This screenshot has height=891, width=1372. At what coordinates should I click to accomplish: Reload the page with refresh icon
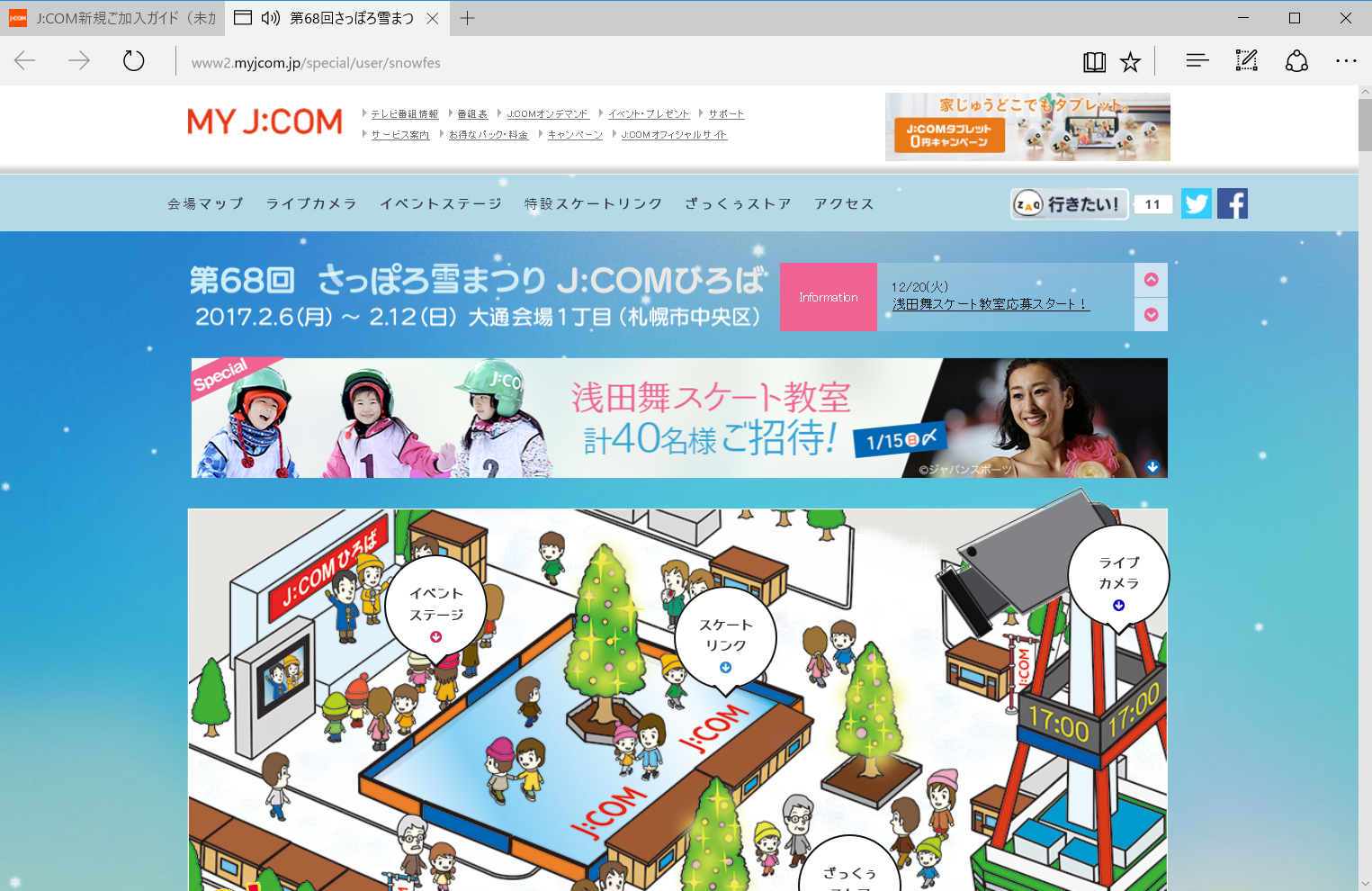[x=133, y=61]
